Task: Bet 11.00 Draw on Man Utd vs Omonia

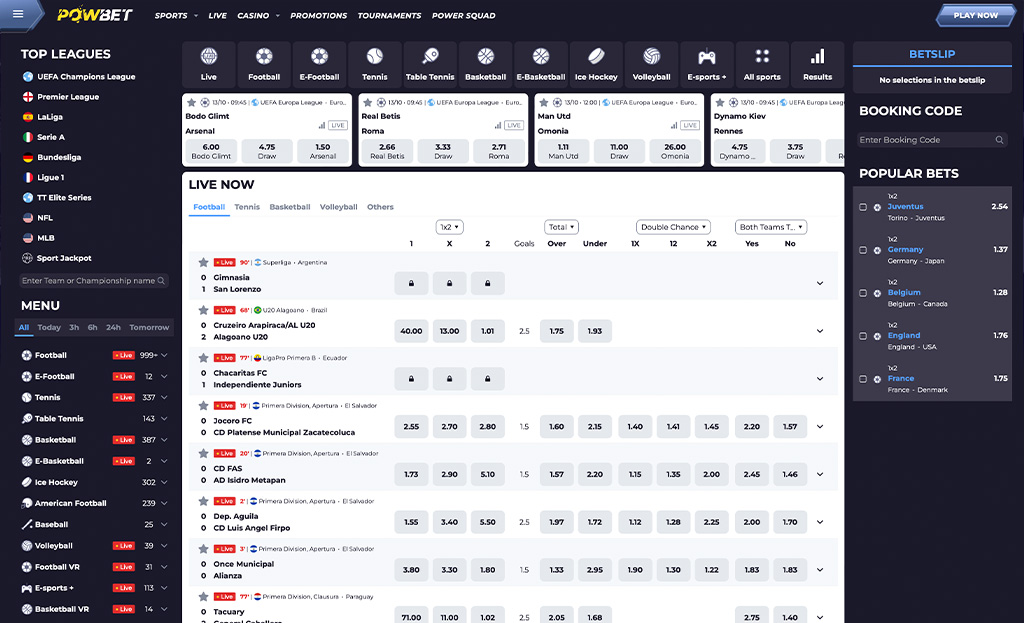Action: (619, 151)
